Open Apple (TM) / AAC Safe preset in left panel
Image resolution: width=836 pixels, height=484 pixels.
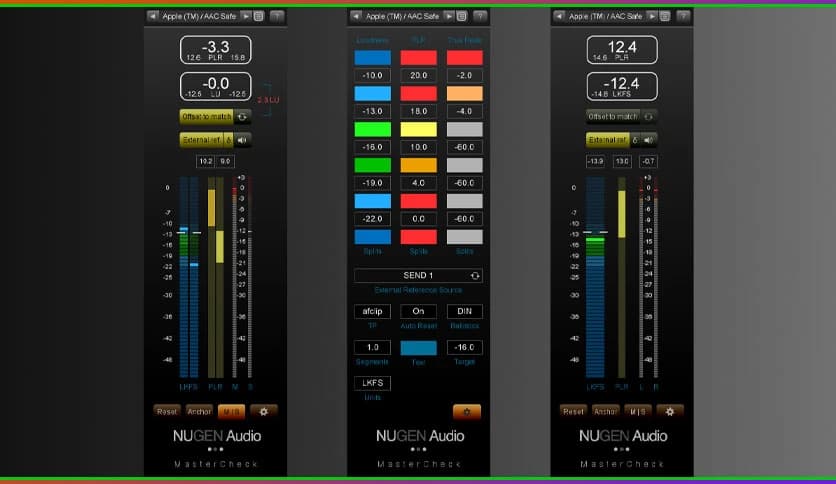pos(199,17)
